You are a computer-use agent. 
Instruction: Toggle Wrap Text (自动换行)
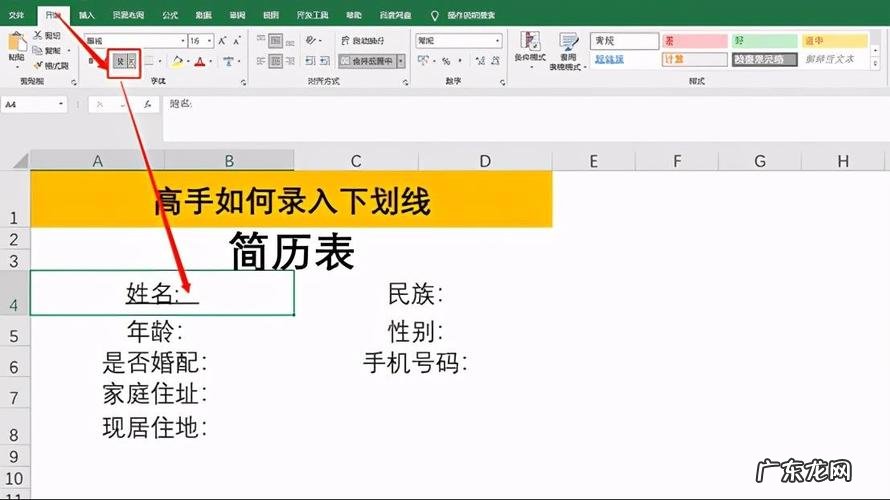click(x=362, y=41)
